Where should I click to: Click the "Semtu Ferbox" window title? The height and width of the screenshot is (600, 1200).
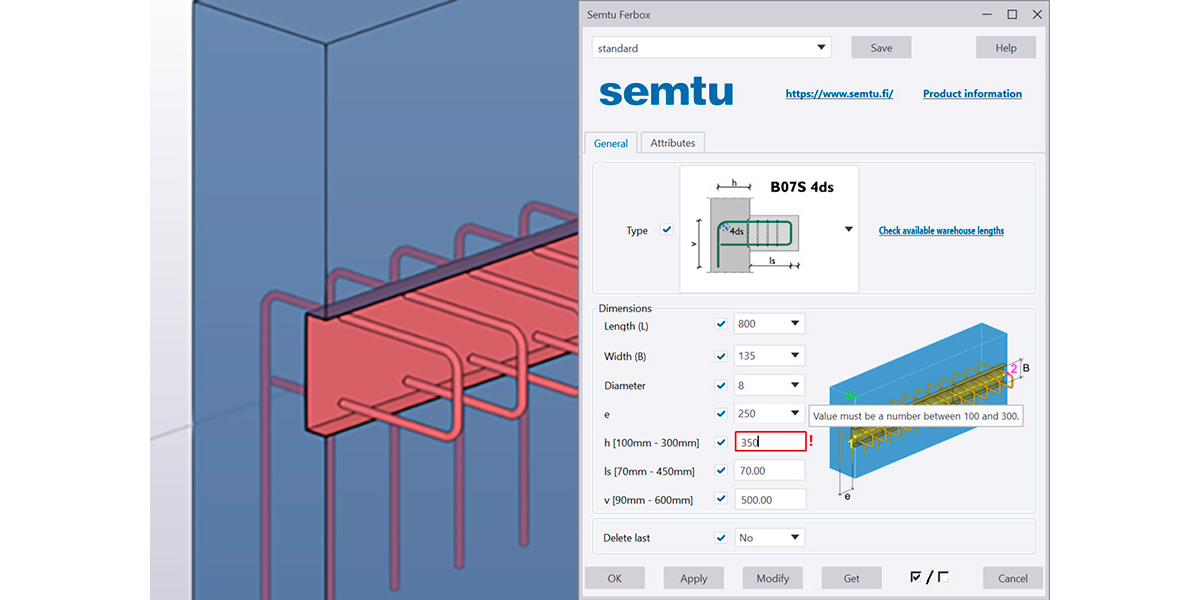tap(619, 15)
